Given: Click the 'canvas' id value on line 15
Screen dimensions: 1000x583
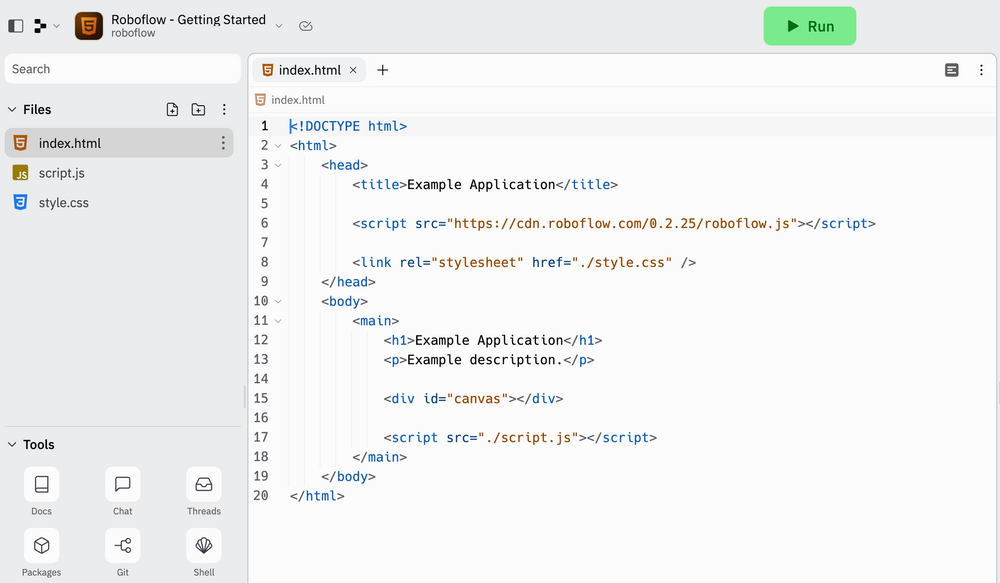Looking at the screenshot, I should [478, 399].
